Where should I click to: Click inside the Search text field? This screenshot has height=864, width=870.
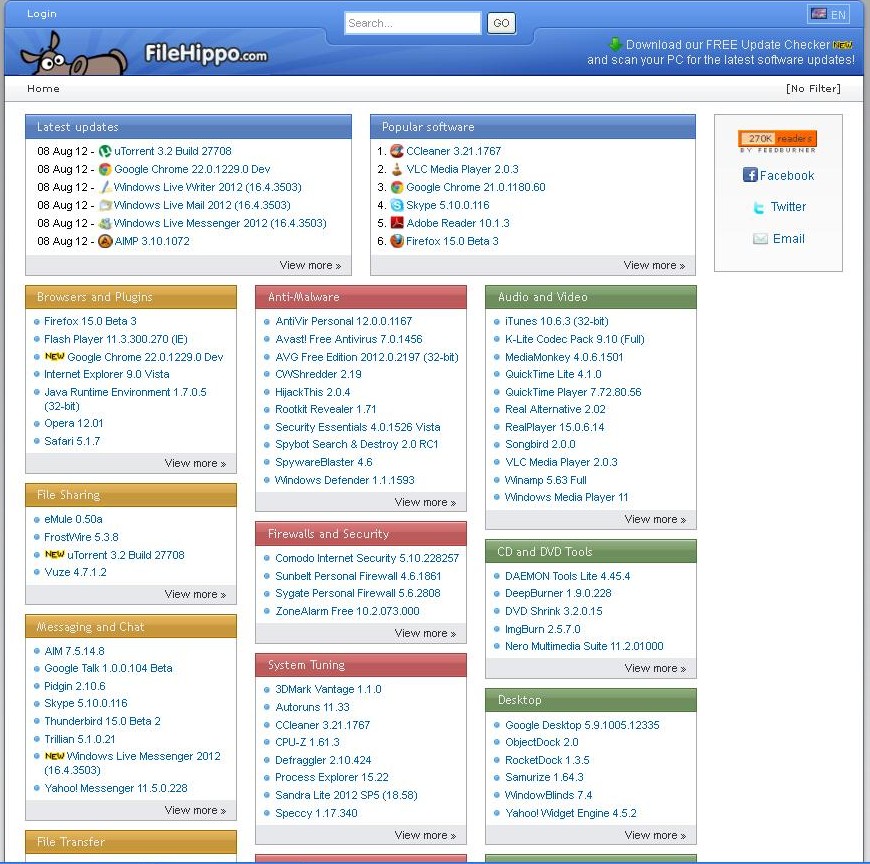412,23
